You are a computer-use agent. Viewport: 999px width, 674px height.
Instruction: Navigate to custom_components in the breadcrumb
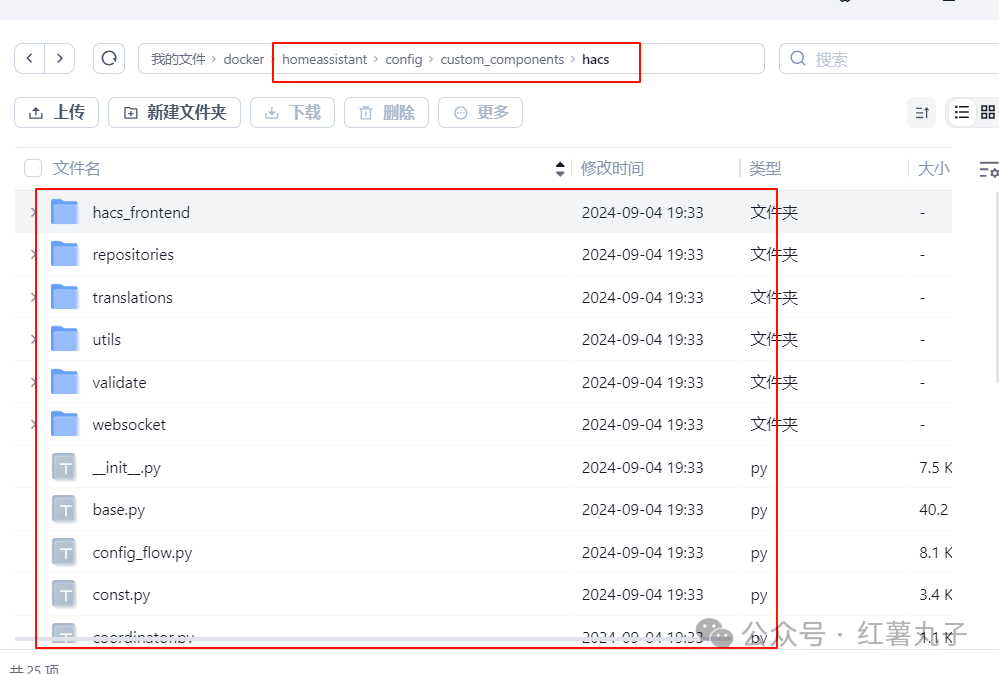502,59
